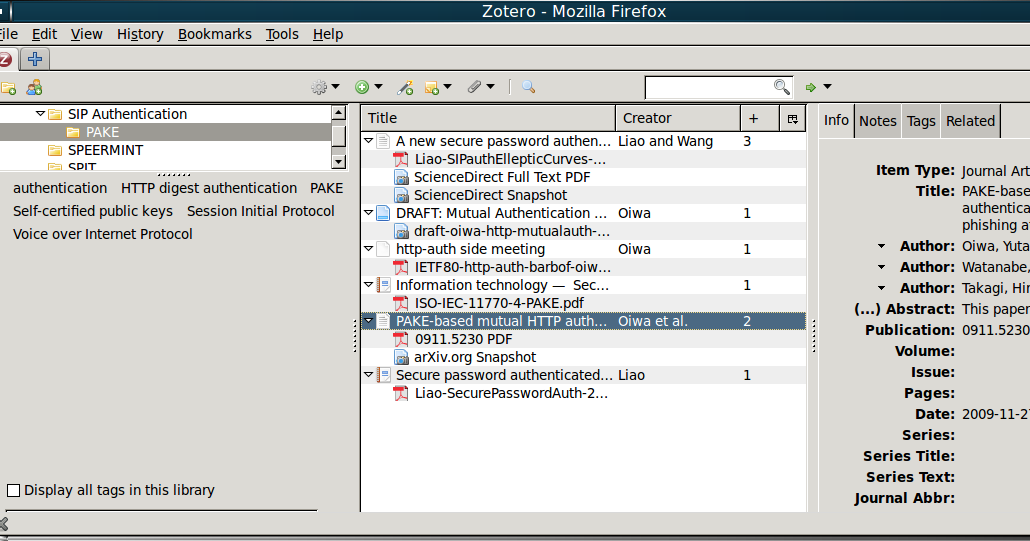
Task: Filter by 'Self-certified public keys' tag
Action: (x=93, y=211)
